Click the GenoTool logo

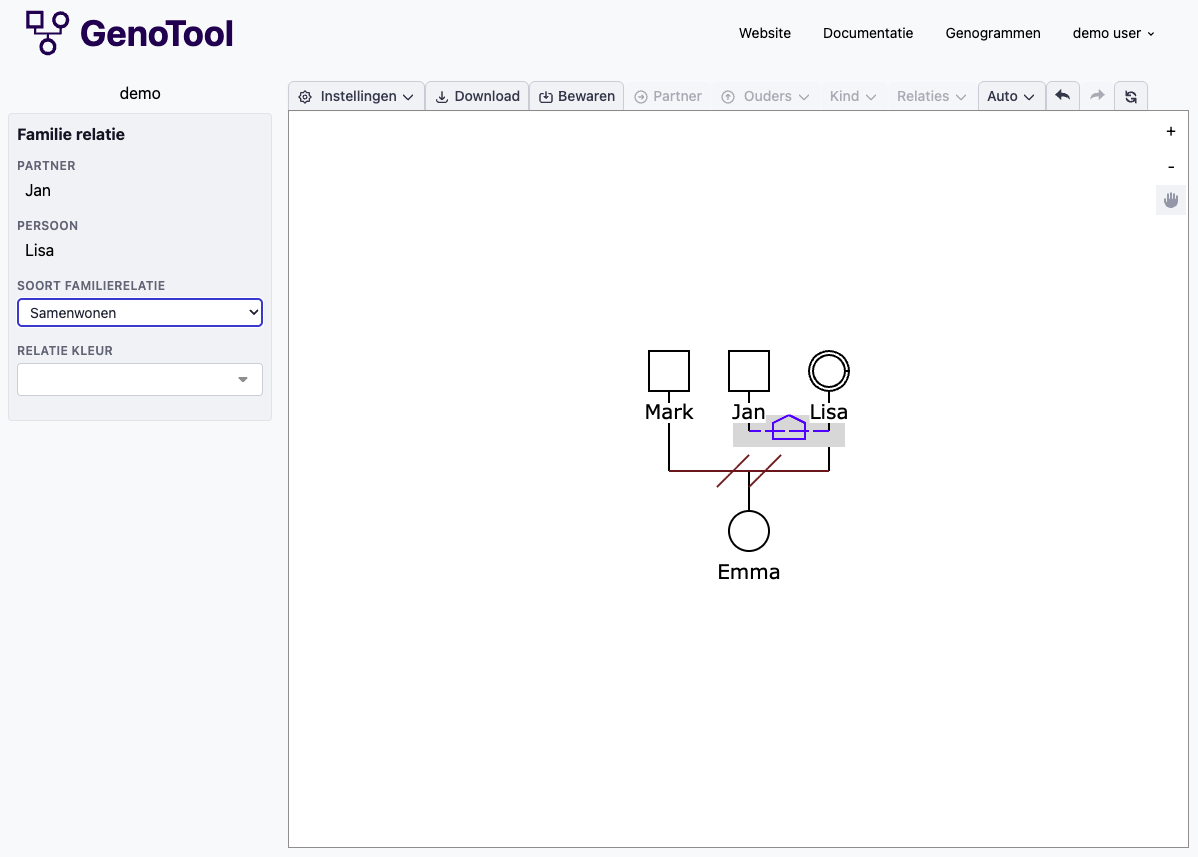tap(129, 33)
